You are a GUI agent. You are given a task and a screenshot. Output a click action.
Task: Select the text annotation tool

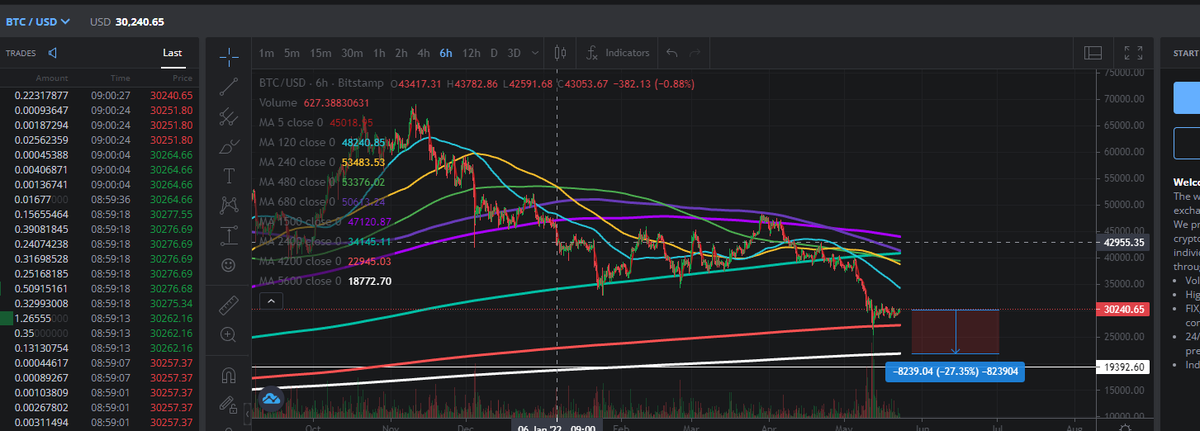(229, 176)
